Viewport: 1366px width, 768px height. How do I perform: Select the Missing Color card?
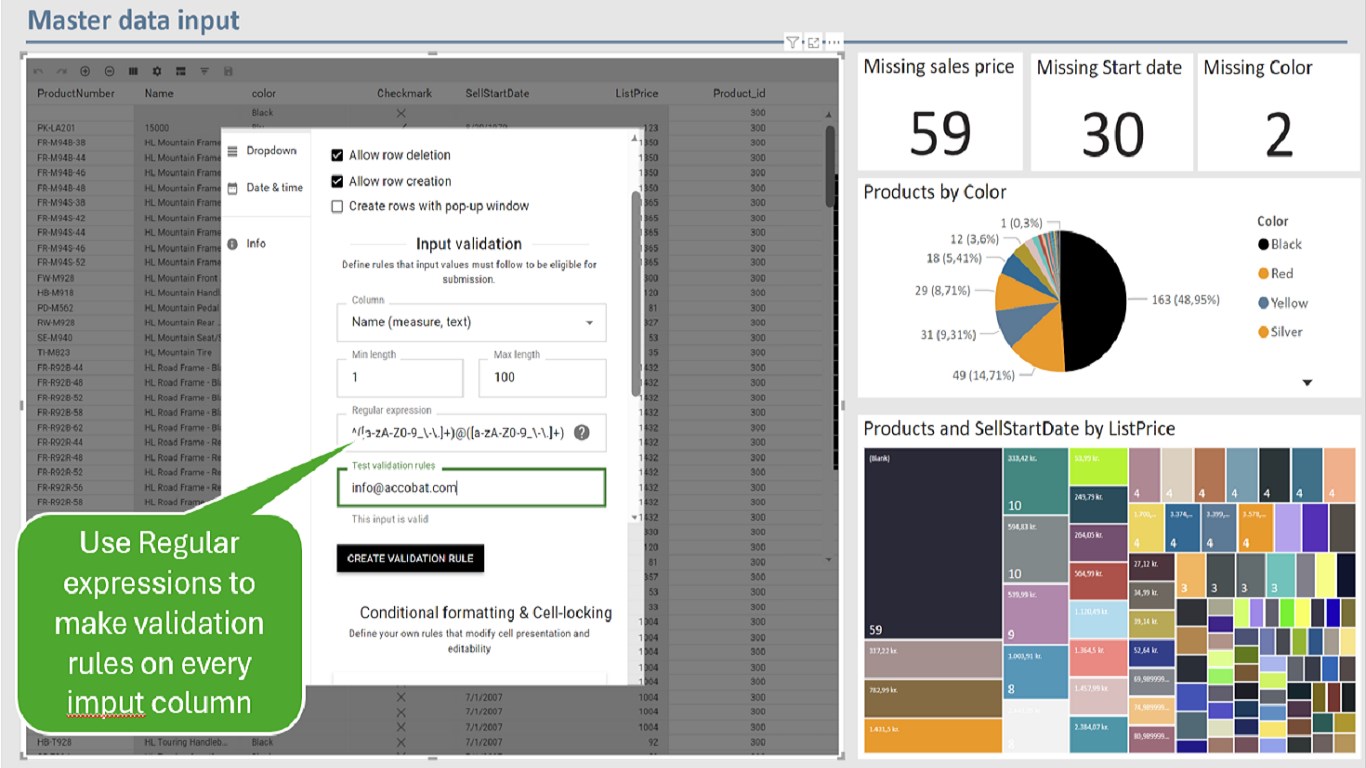coord(1278,111)
